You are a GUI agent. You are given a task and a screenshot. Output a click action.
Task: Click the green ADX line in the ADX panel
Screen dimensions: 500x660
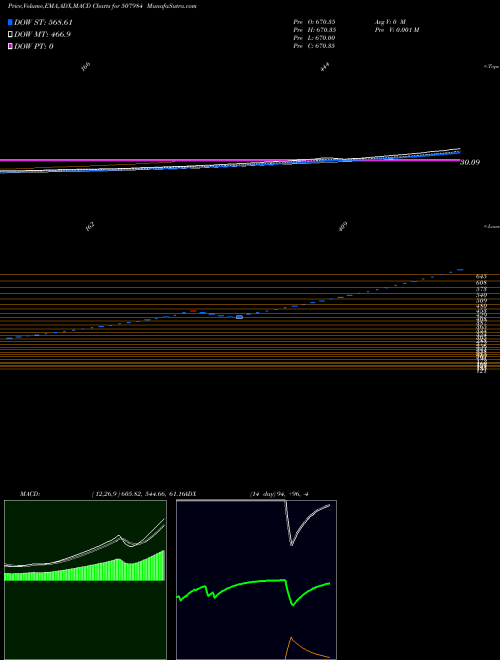coord(253,583)
